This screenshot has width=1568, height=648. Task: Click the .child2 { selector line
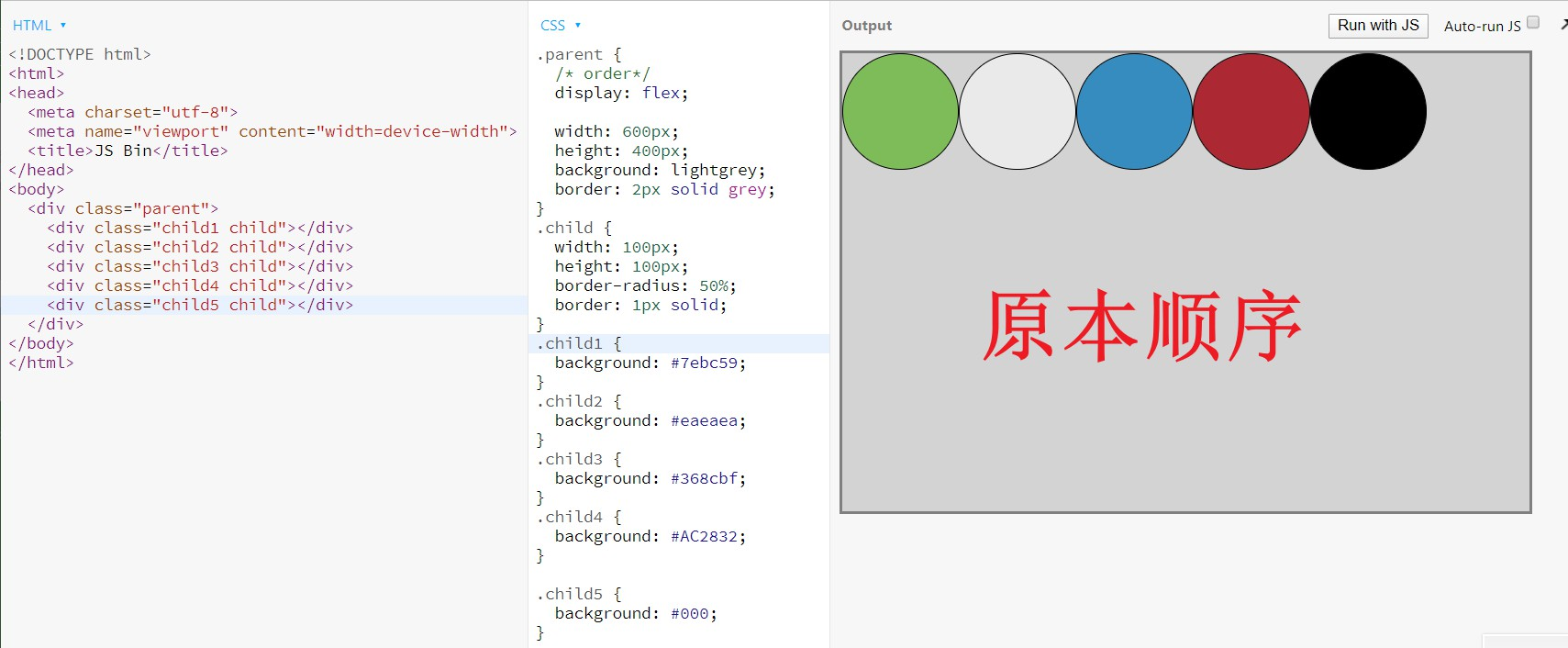(579, 401)
